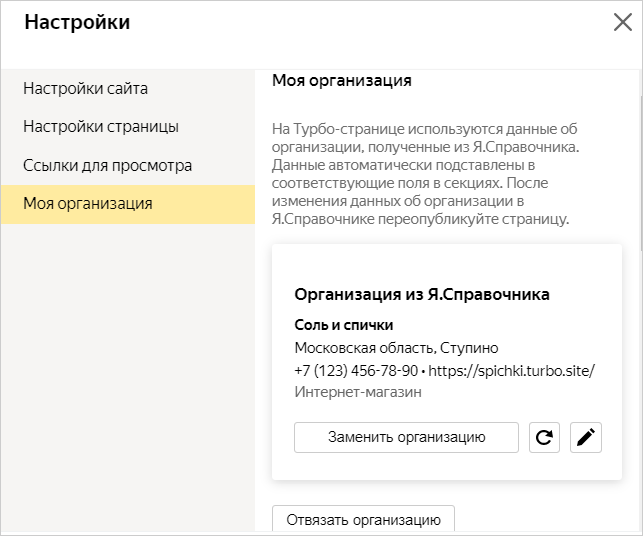Click the phone number +7 (123) 456-78-90

pyautogui.click(x=356, y=370)
